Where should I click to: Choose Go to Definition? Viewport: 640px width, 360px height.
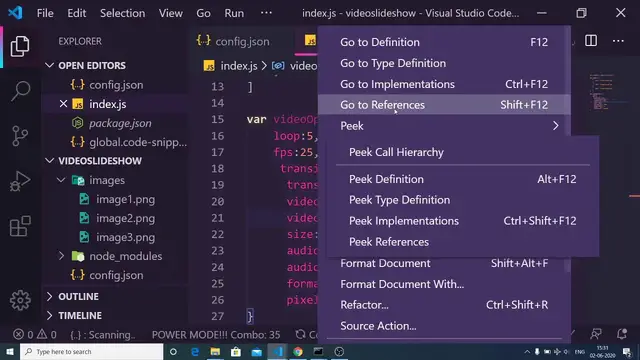444,42
